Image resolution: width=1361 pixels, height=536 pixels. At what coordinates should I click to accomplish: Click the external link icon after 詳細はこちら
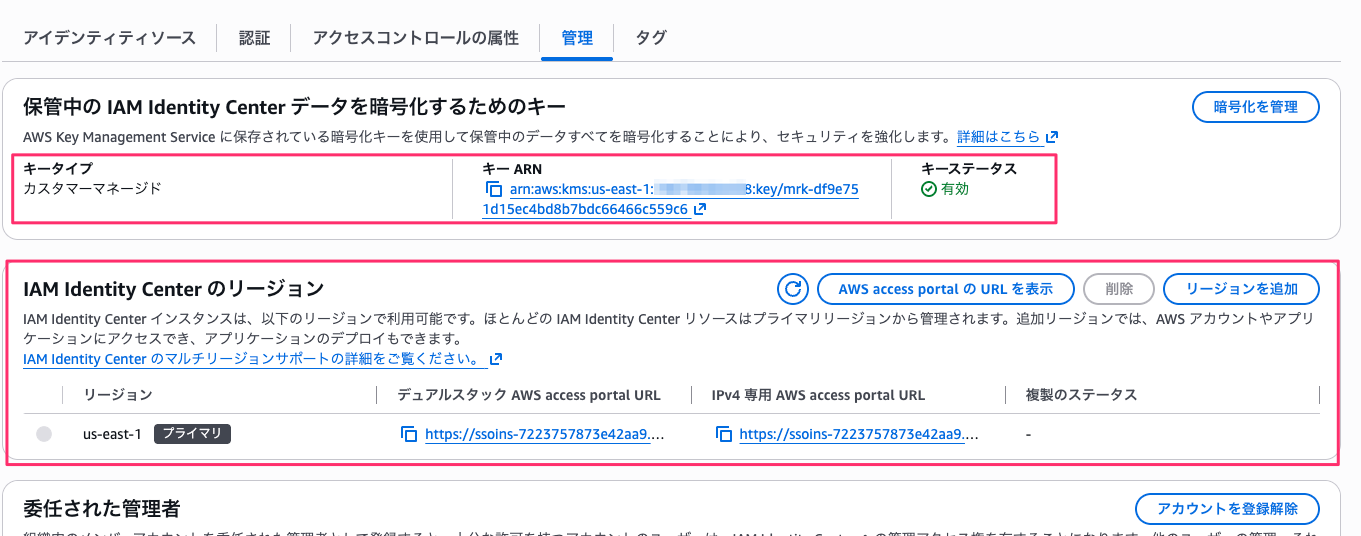pos(1052,137)
